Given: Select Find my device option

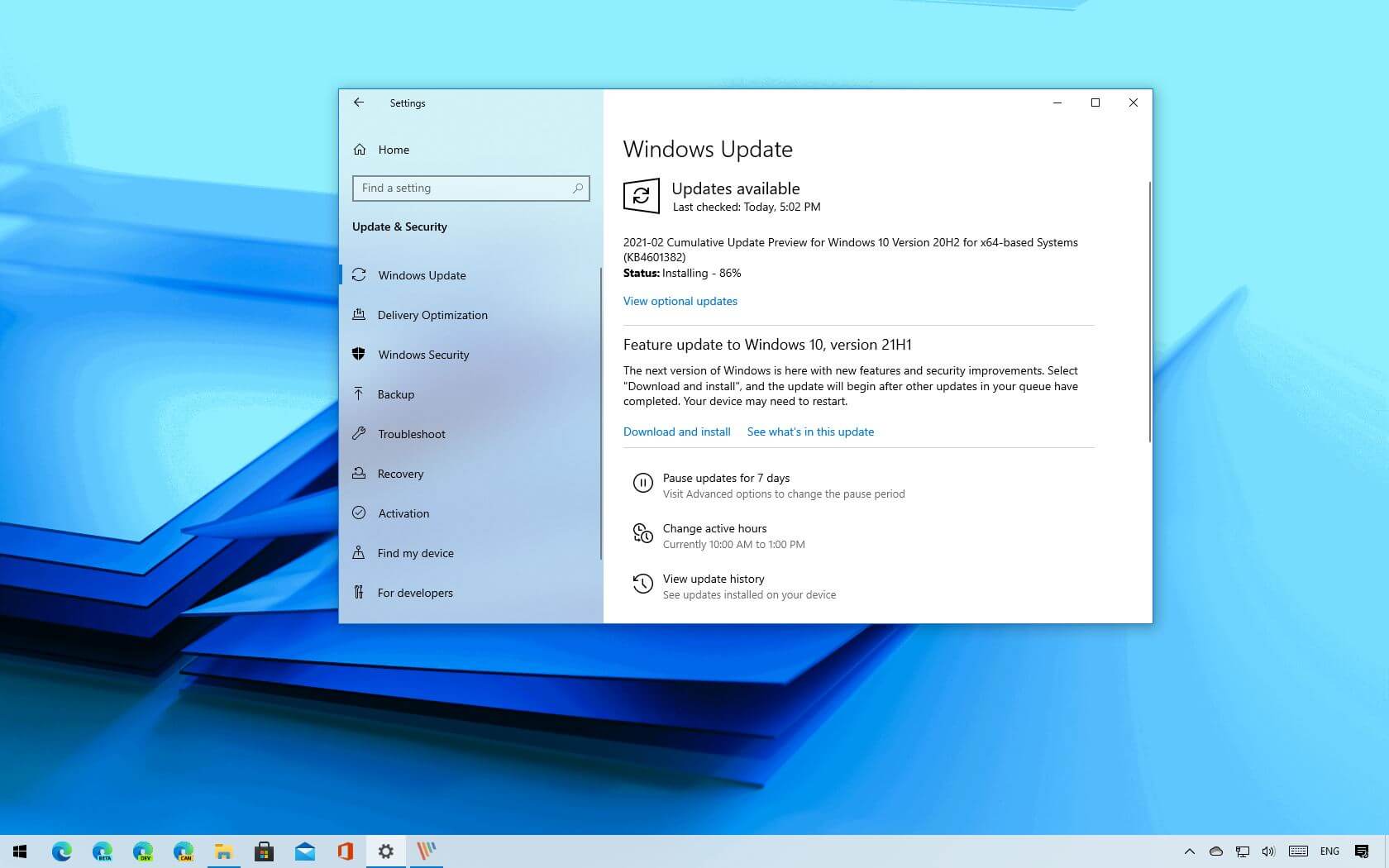Looking at the screenshot, I should click(416, 553).
